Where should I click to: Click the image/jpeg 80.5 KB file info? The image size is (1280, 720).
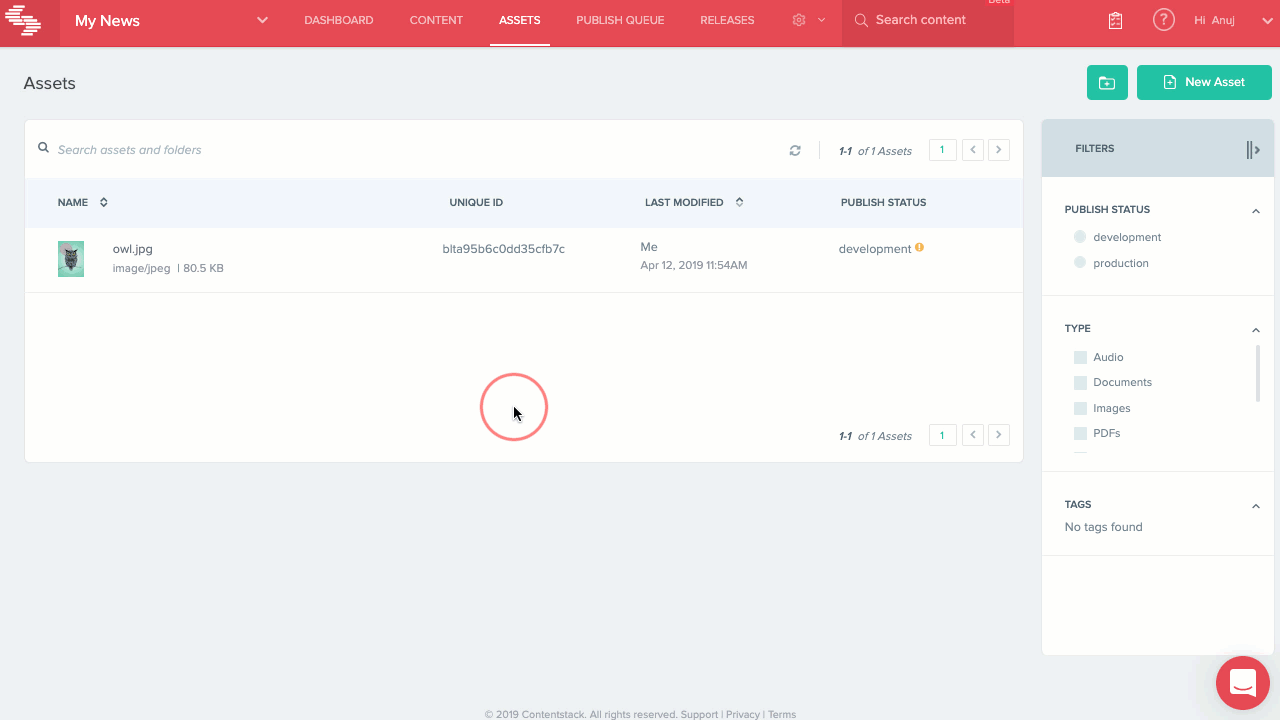pyautogui.click(x=168, y=268)
